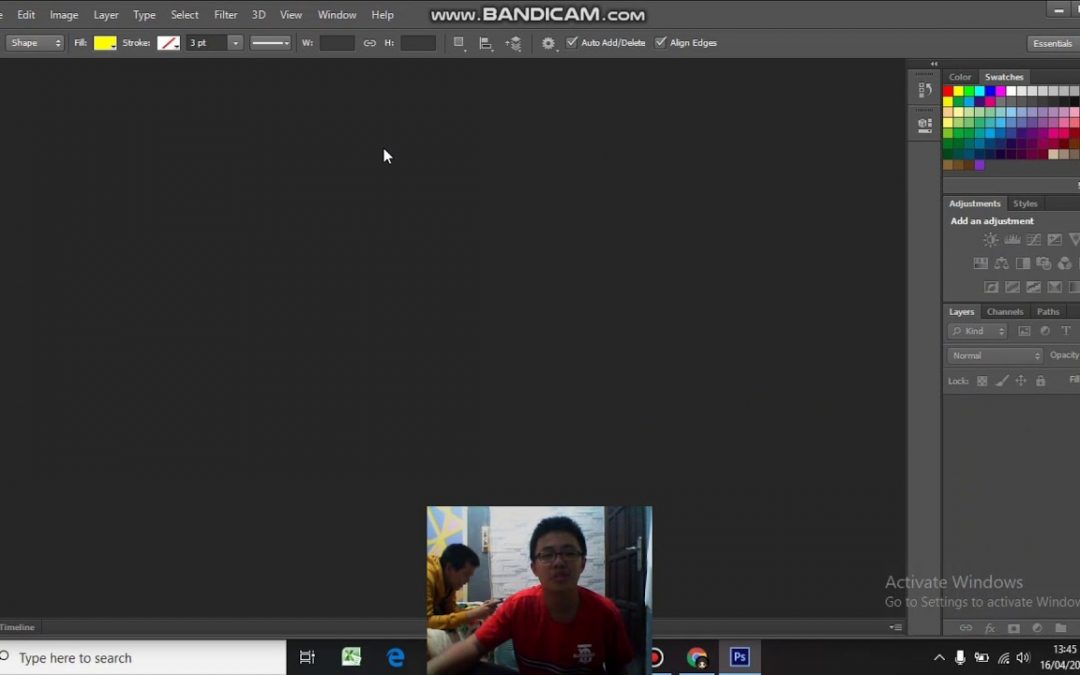
Task: Open the History panel icon
Action: click(925, 90)
